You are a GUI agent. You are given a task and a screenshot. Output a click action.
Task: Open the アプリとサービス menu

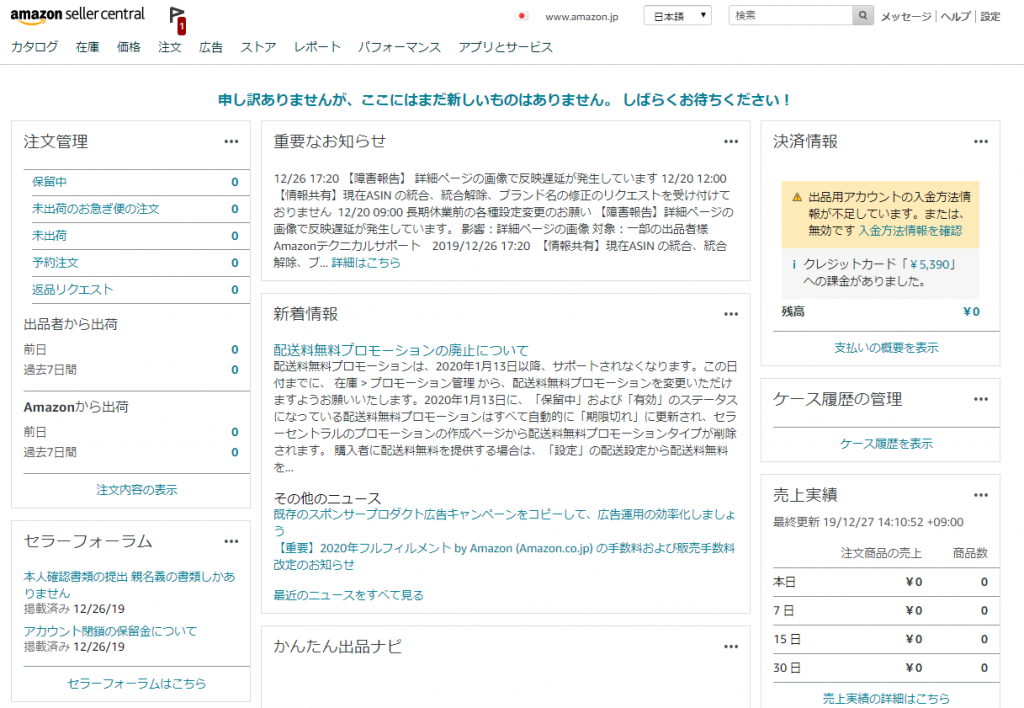click(x=505, y=47)
